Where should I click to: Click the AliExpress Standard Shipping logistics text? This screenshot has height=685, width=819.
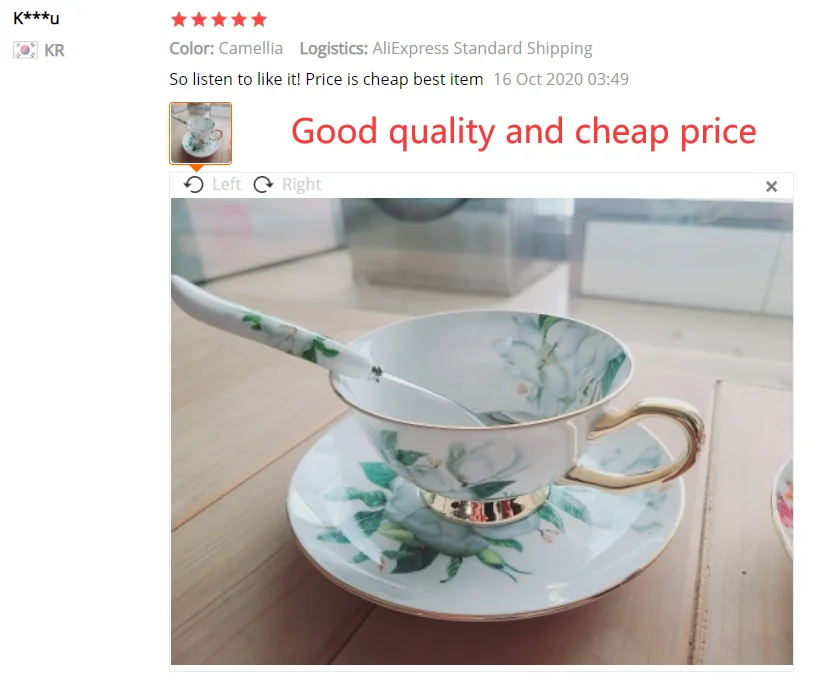pyautogui.click(x=482, y=49)
